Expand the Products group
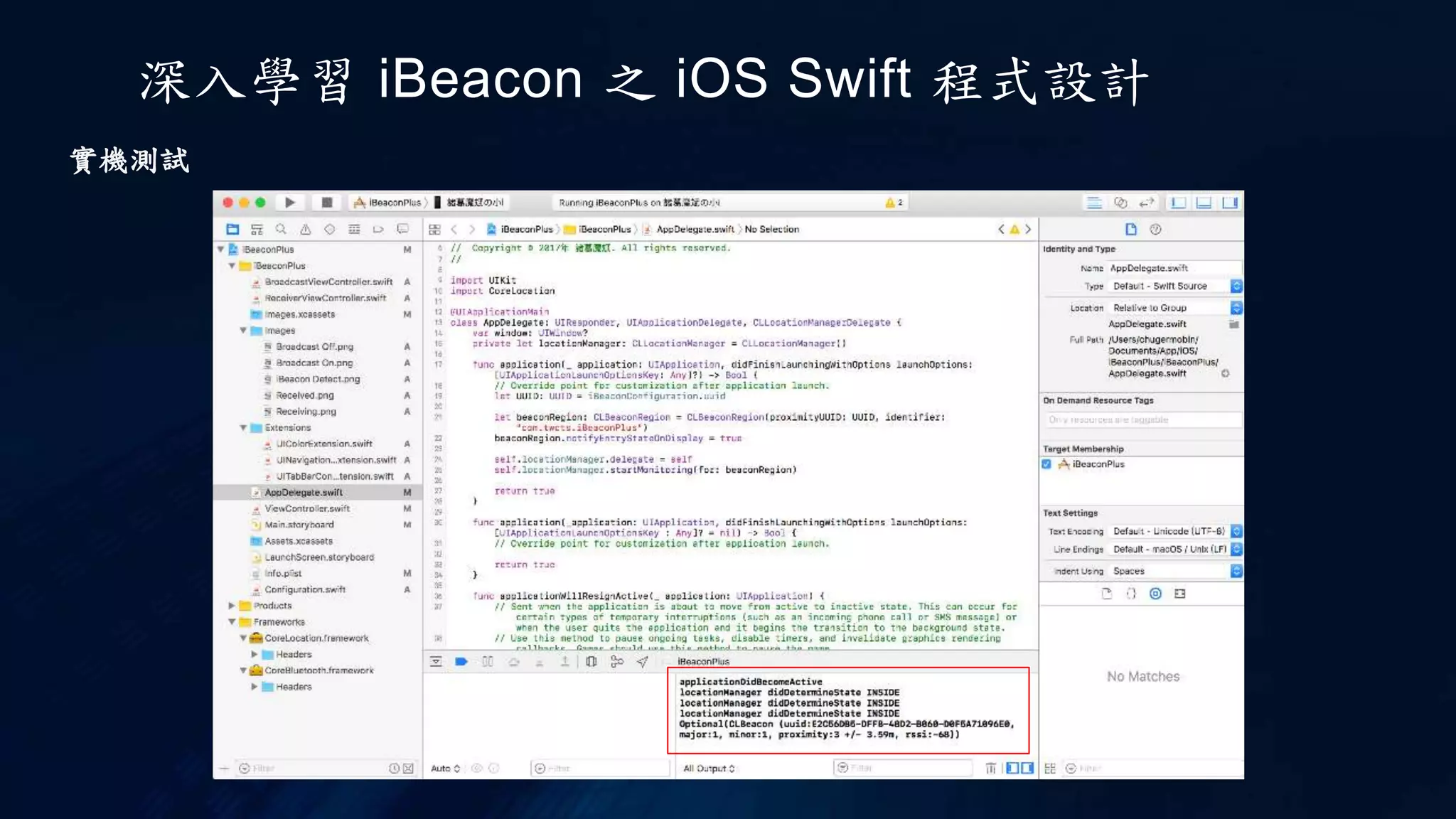 (232, 606)
